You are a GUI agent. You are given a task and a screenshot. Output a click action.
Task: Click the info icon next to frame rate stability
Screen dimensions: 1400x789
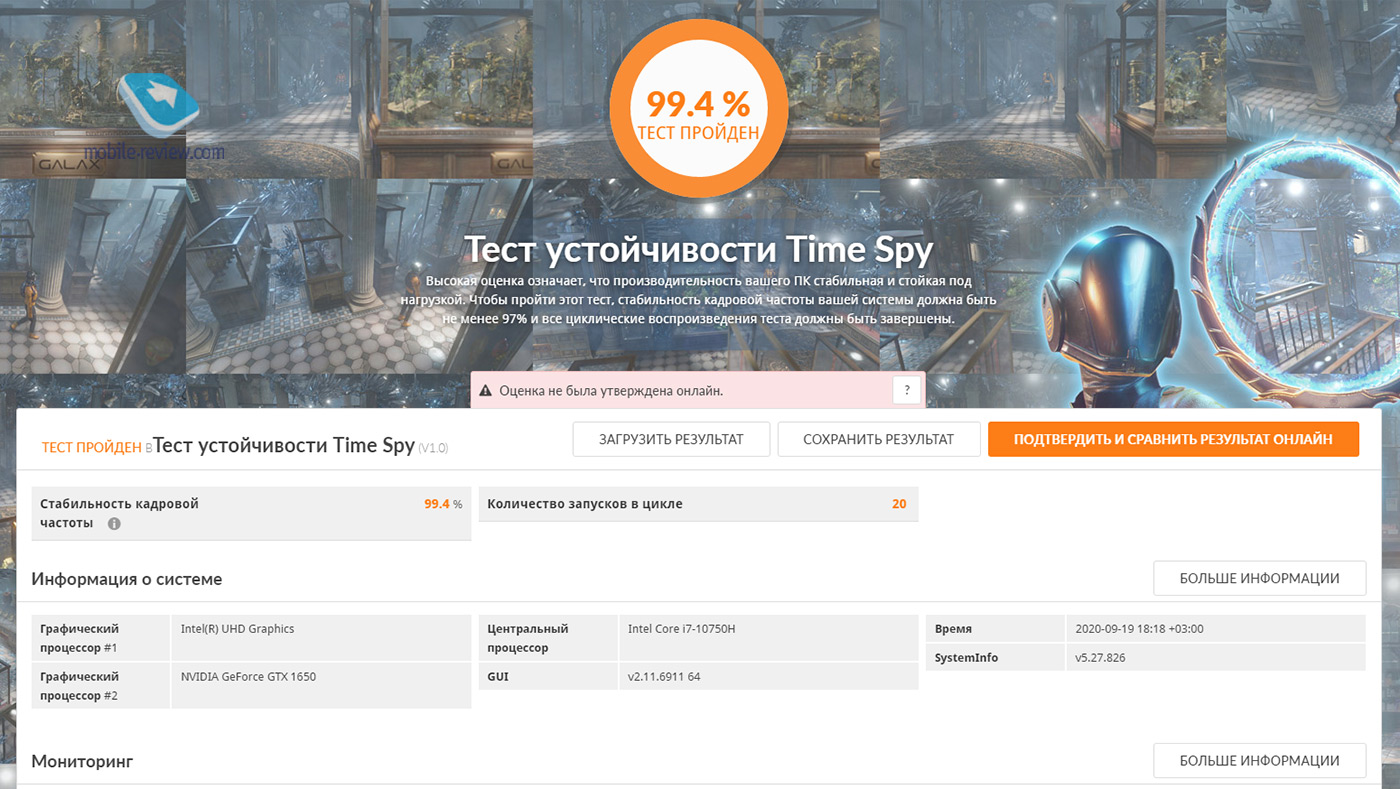click(x=114, y=523)
